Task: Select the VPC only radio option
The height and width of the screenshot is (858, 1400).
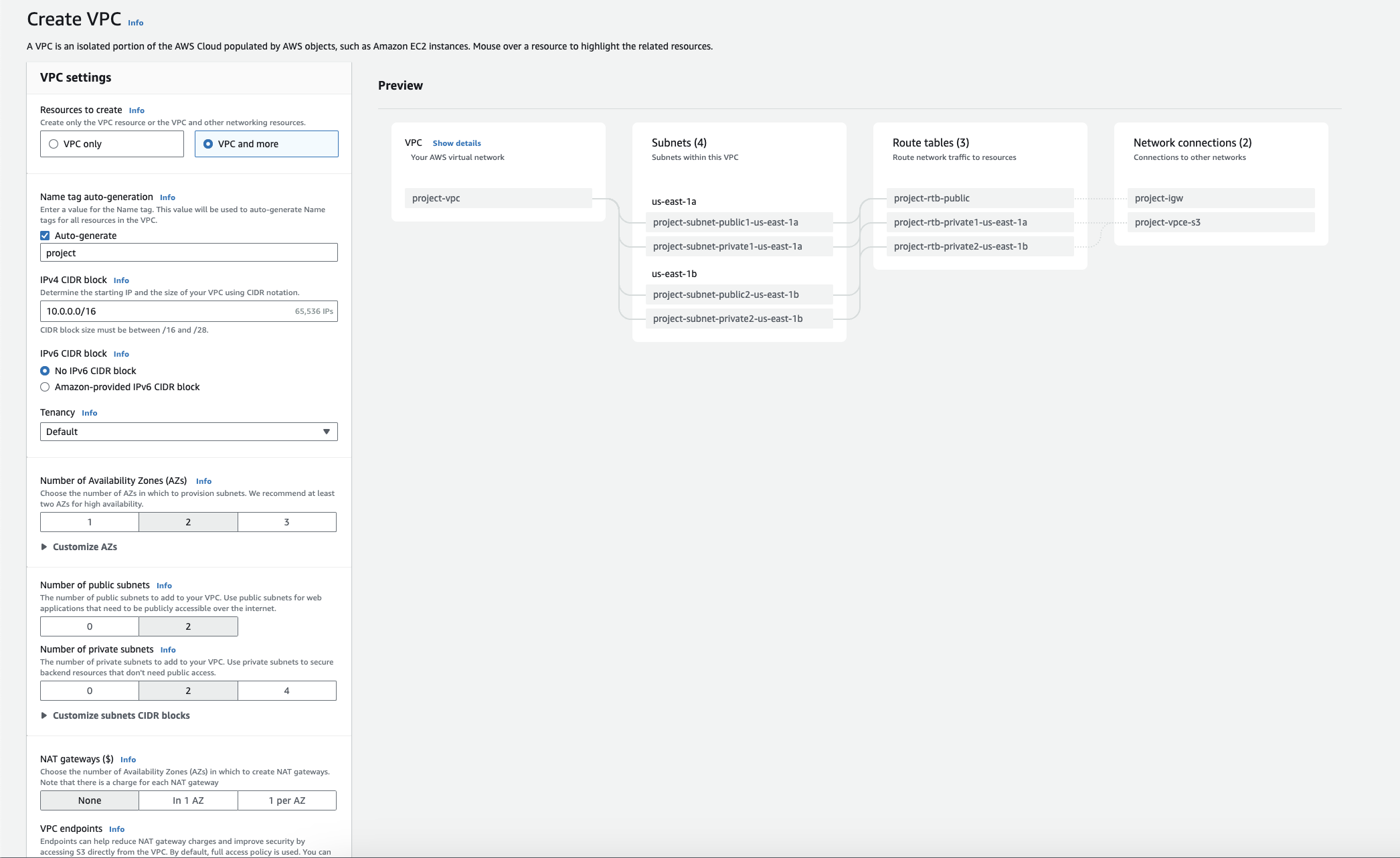Action: tap(54, 144)
